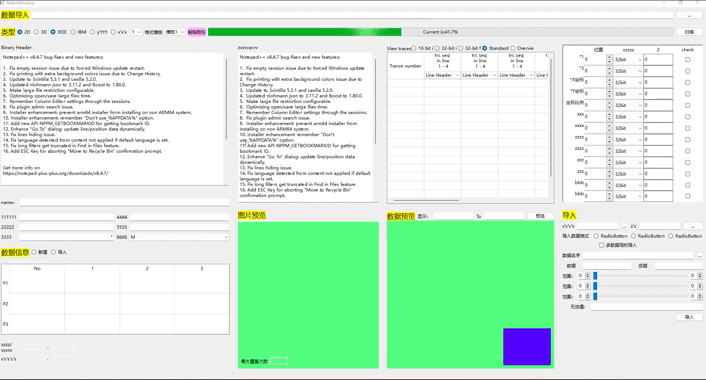Click the value field in the *1 row

(658, 59)
